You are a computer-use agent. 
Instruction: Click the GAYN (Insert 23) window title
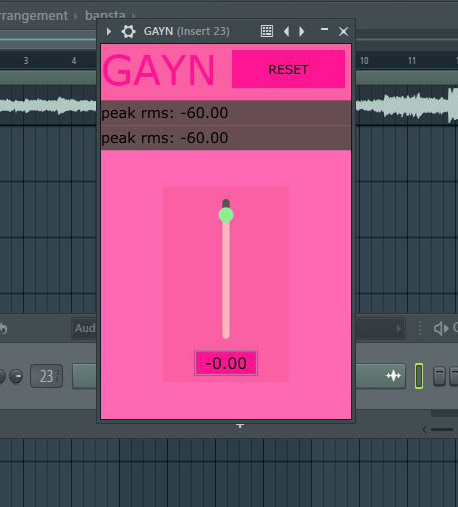[187, 31]
